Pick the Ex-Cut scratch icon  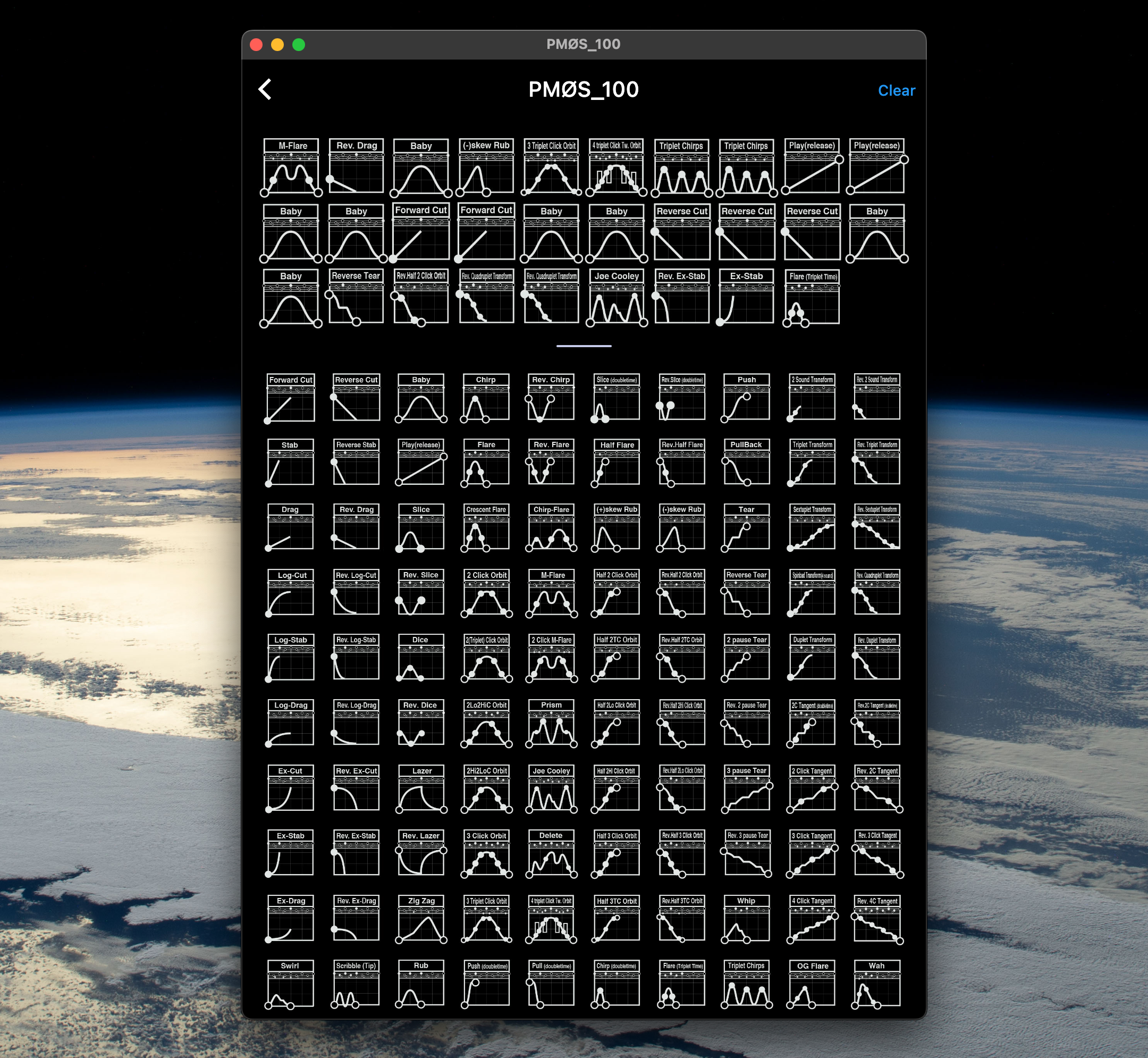290,789
